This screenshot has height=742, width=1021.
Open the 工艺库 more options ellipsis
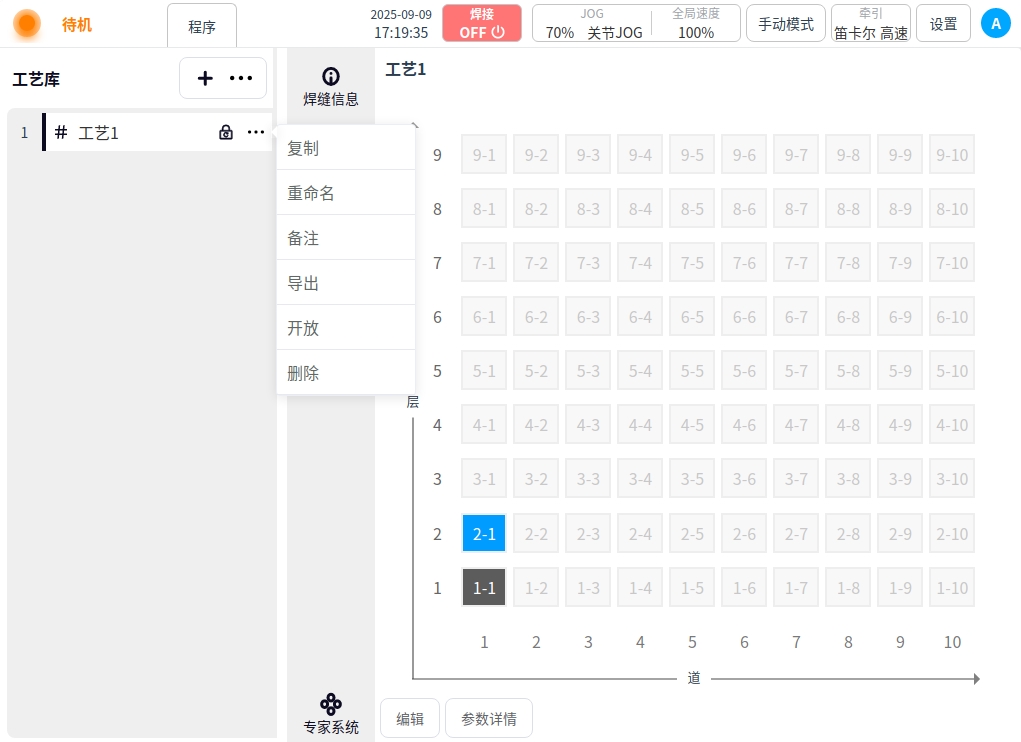click(241, 78)
